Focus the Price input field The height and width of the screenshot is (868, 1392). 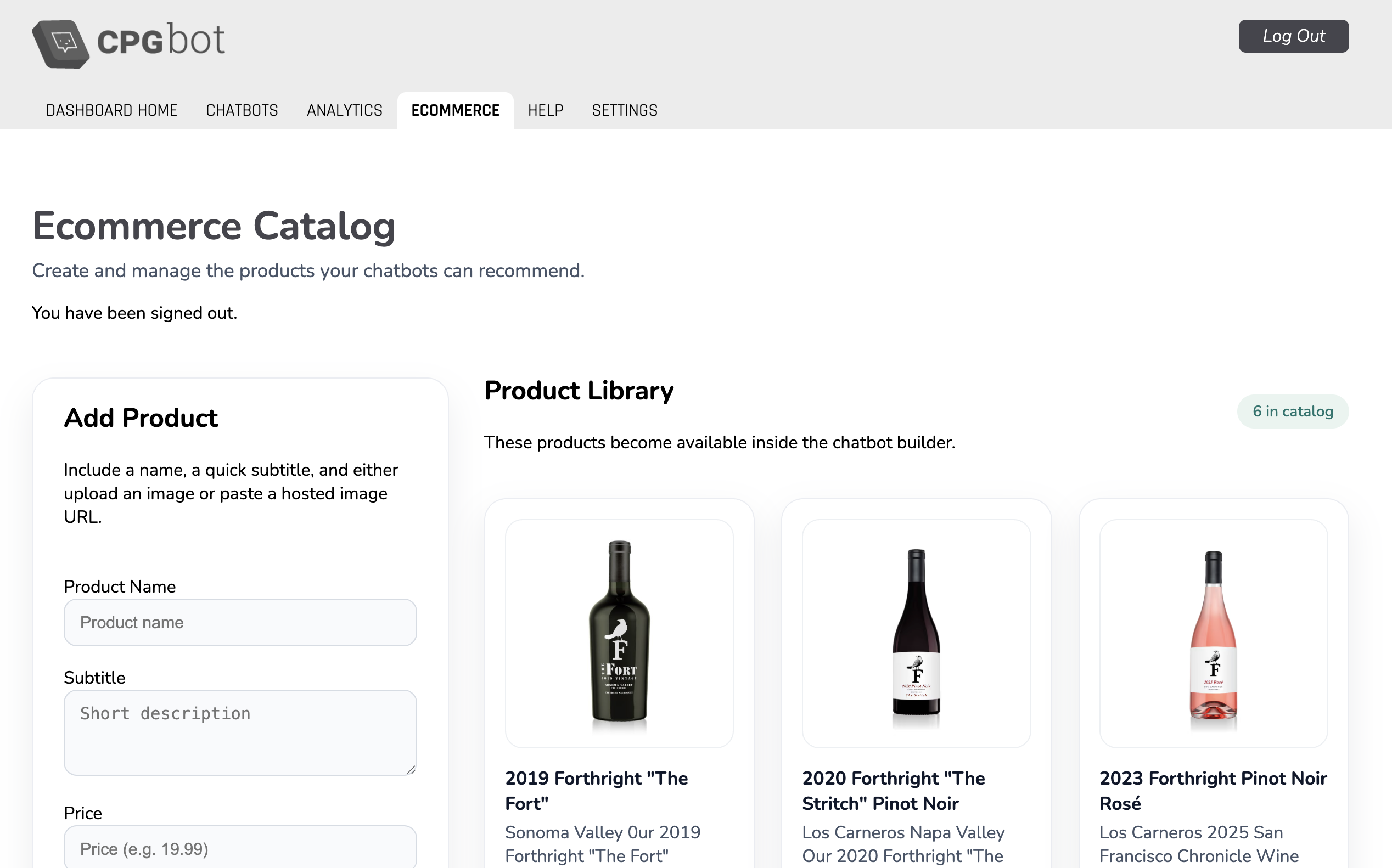[x=239, y=848]
